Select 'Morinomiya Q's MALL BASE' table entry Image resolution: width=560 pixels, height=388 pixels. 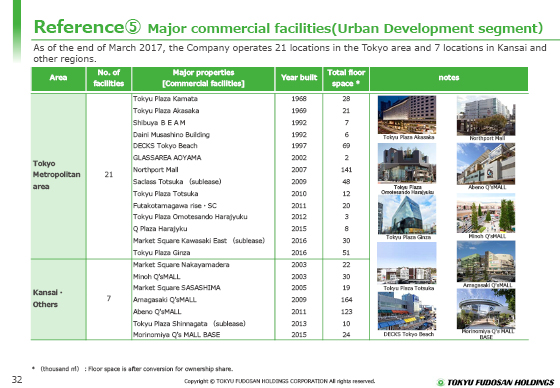(x=177, y=335)
